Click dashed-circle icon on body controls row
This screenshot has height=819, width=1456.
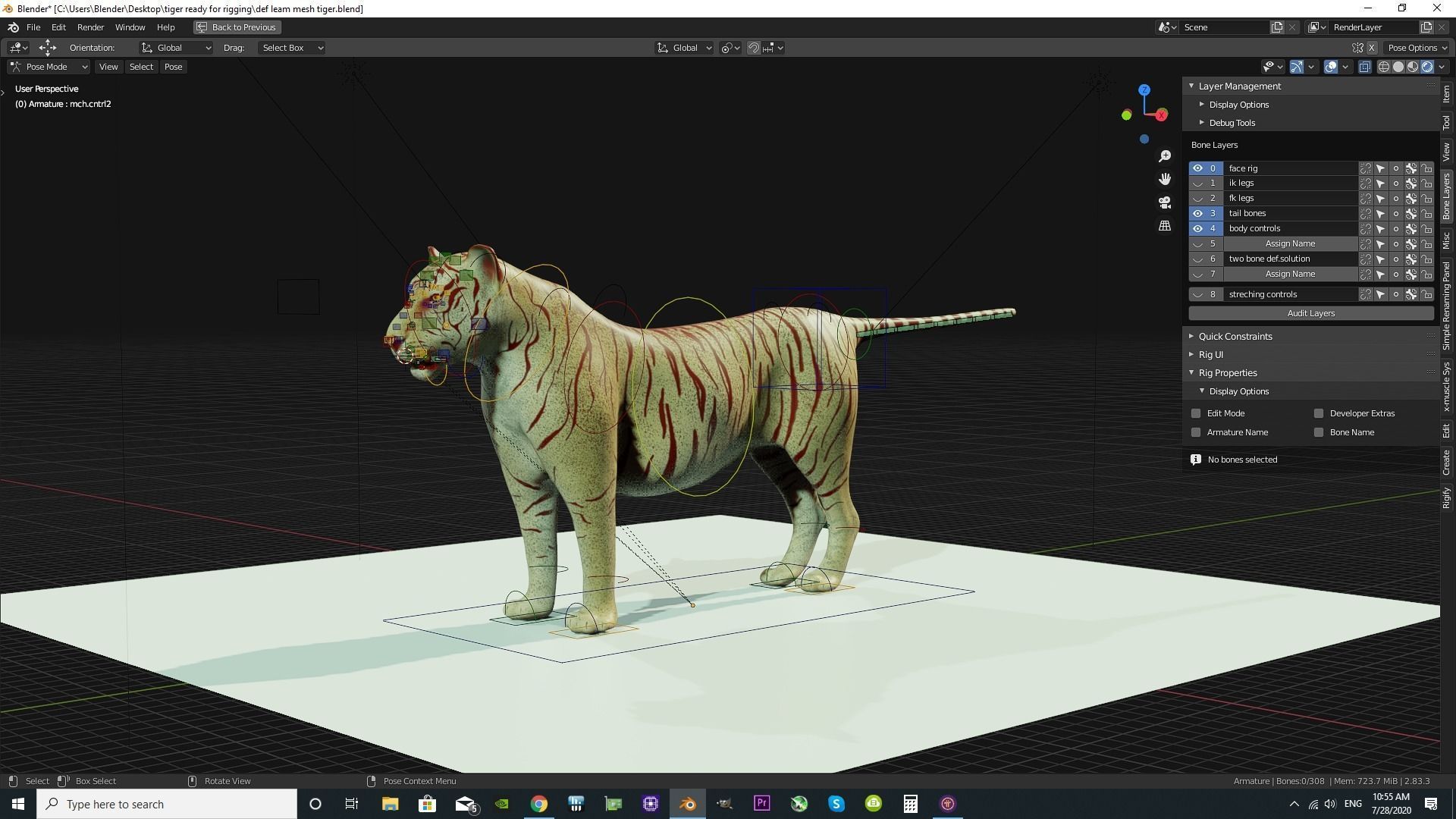pyautogui.click(x=1366, y=229)
